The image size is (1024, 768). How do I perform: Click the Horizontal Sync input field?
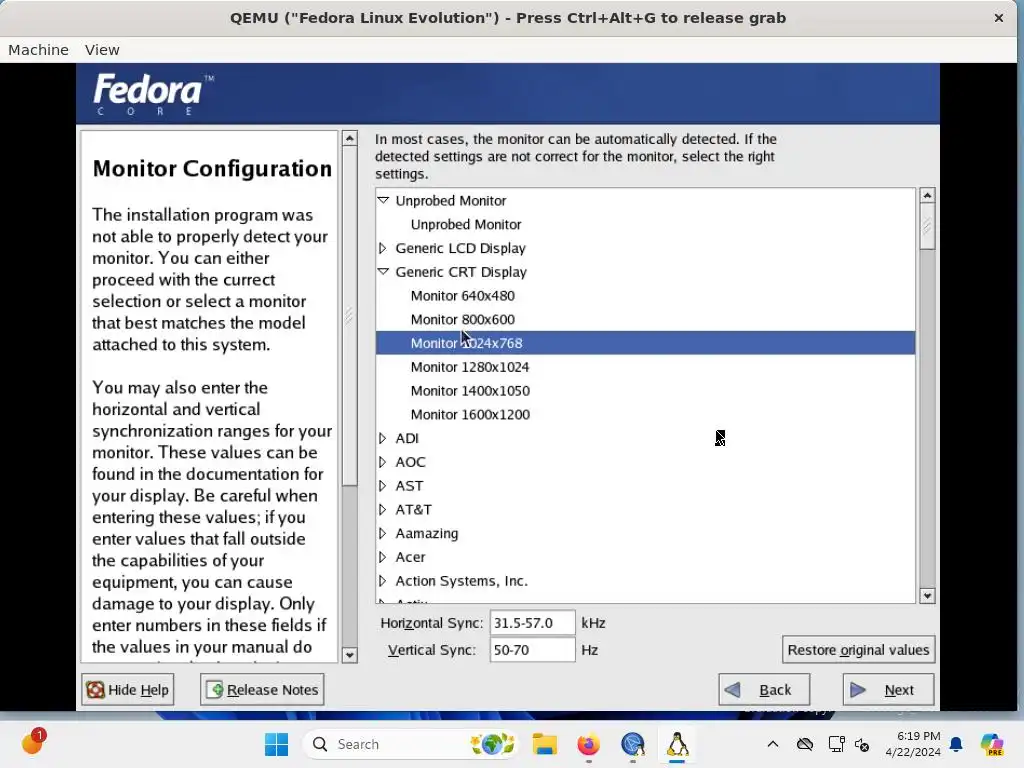tap(532, 623)
